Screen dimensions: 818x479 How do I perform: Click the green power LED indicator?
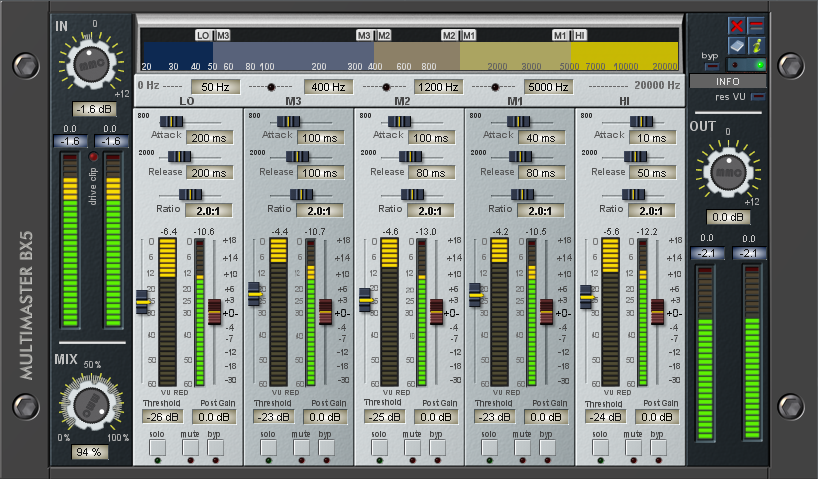point(761,65)
